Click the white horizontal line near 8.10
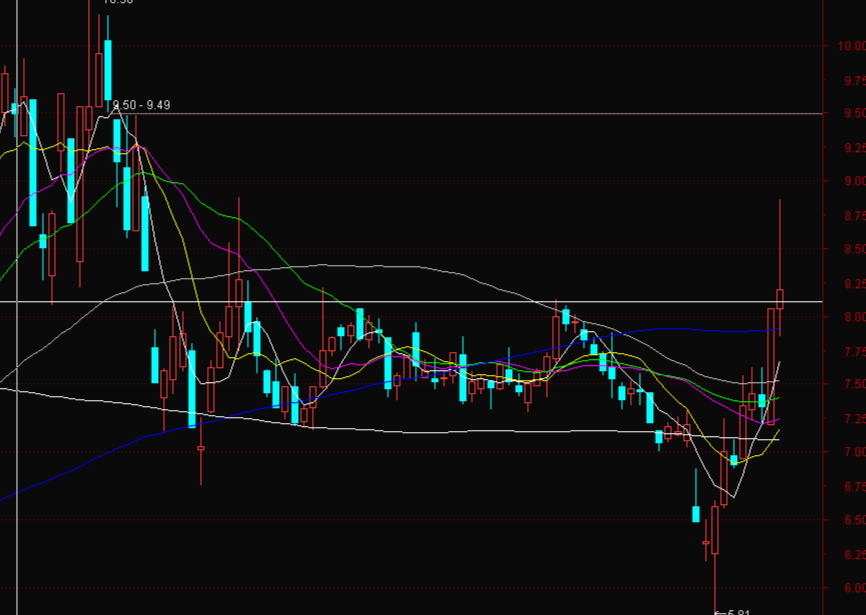Viewport: 866px width, 615px height. pyautogui.click(x=411, y=301)
